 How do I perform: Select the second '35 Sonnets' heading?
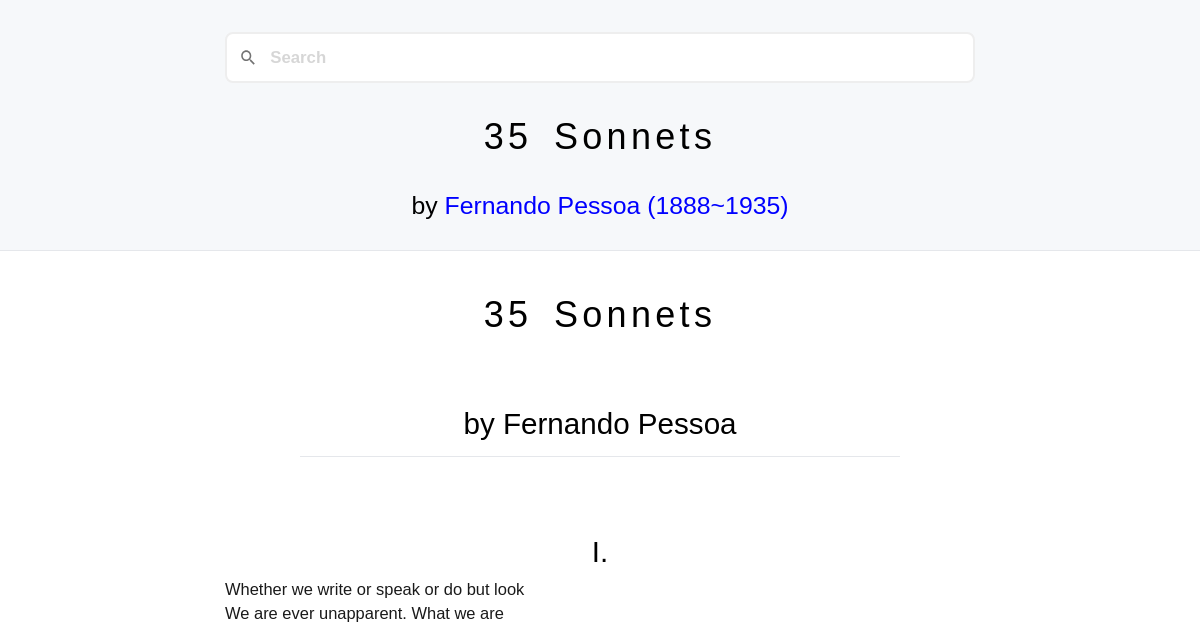click(599, 314)
